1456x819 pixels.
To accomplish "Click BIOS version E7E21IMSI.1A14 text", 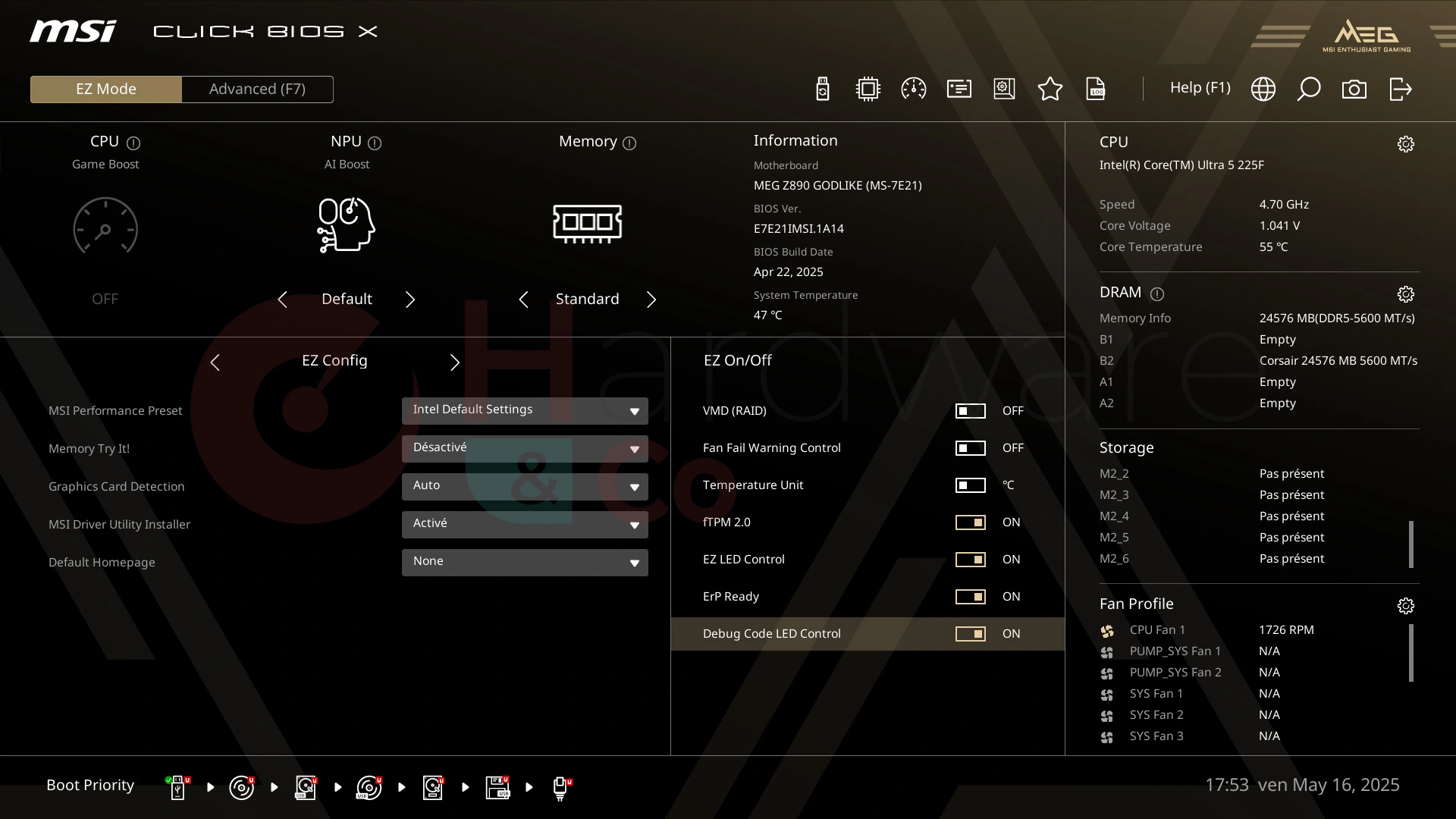I will (x=799, y=229).
